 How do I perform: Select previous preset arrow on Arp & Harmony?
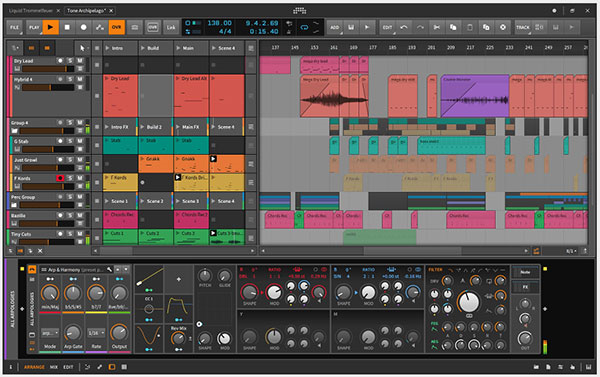point(118,269)
